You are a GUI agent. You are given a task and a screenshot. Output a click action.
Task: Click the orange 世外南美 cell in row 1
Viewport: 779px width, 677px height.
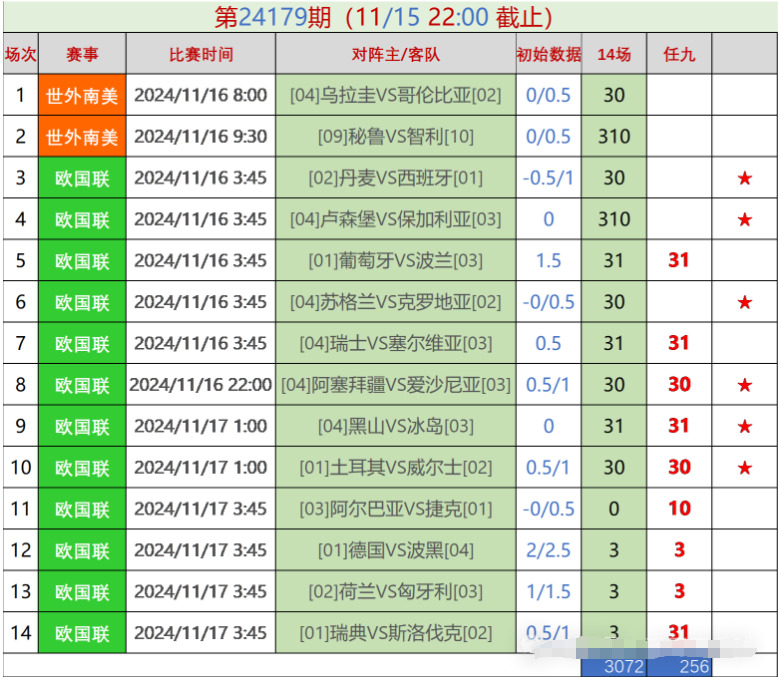pos(82,96)
